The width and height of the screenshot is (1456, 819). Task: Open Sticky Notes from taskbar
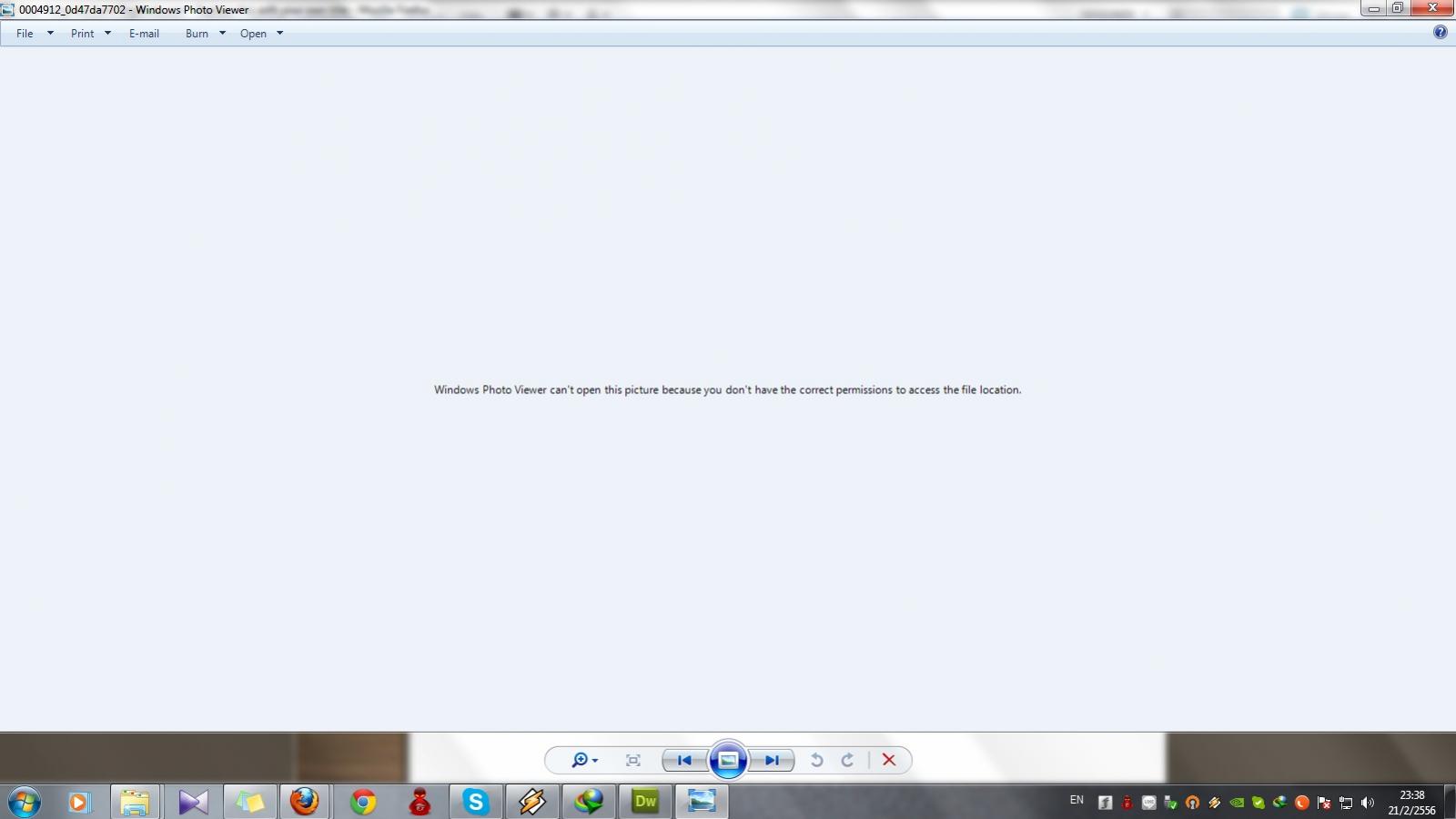click(249, 802)
